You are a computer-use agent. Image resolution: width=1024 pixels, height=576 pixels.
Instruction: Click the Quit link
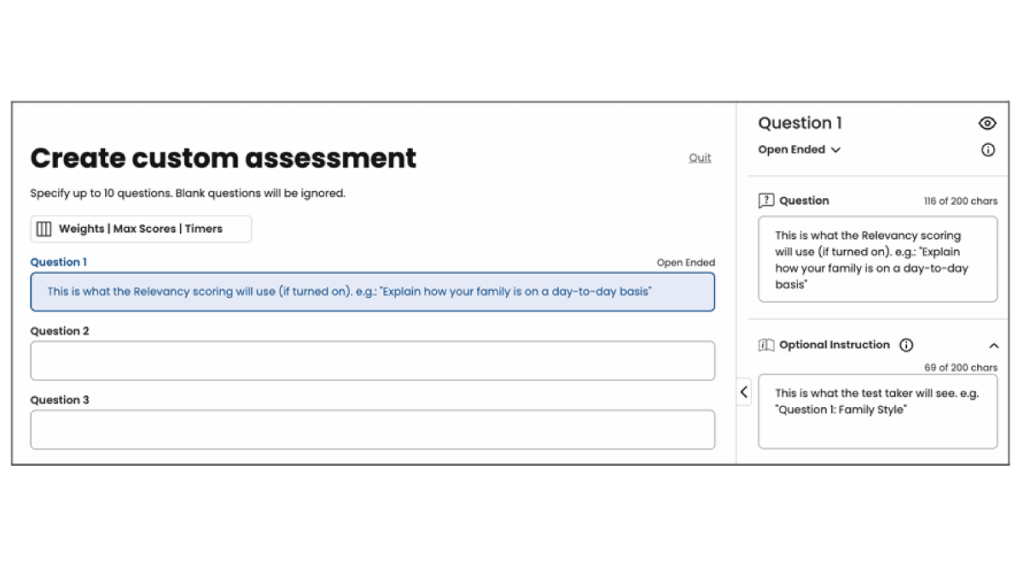[700, 158]
